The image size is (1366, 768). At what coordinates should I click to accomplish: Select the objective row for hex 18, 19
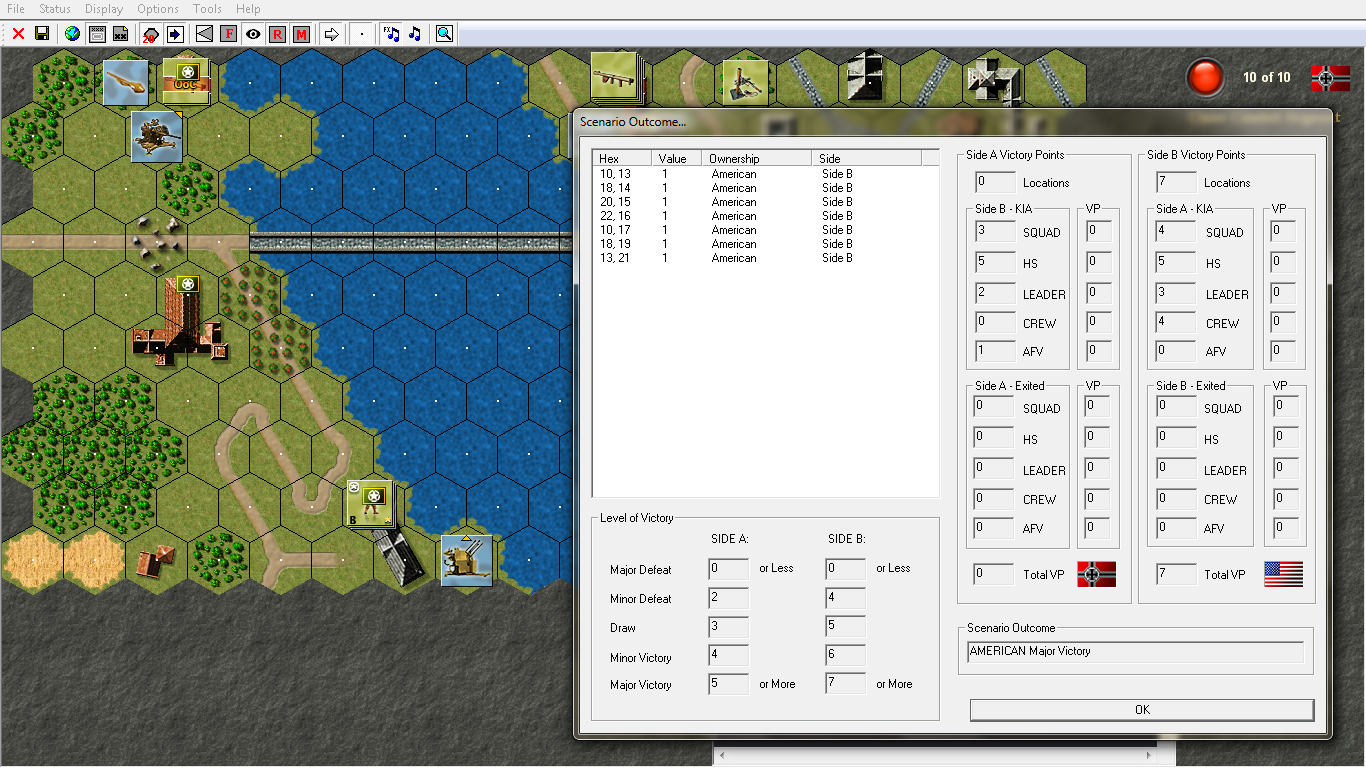[x=765, y=244]
